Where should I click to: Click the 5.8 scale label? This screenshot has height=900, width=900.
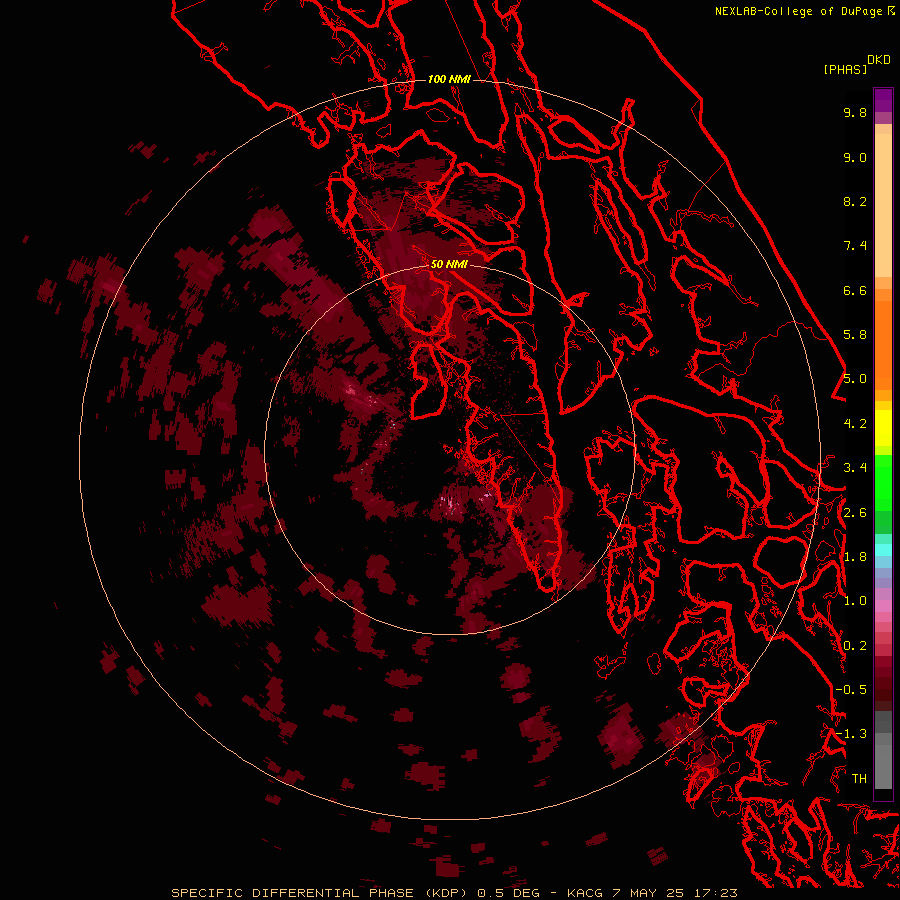click(x=855, y=335)
